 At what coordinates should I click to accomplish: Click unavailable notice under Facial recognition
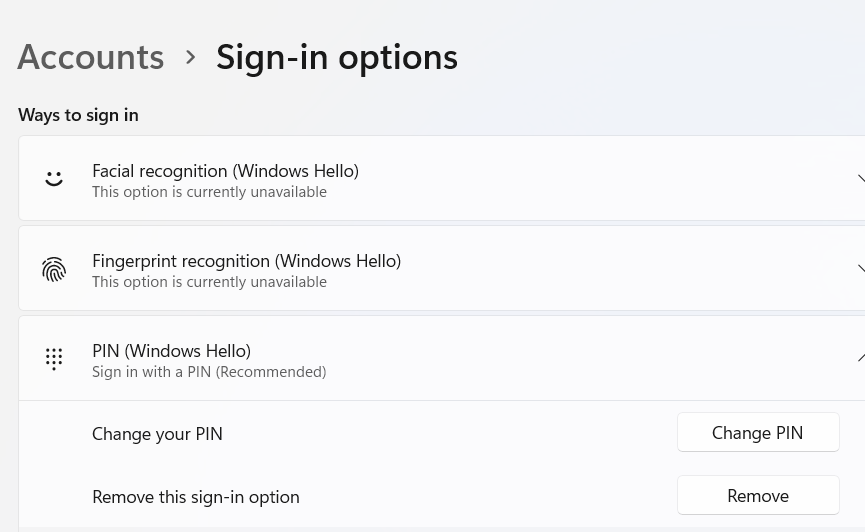[209, 192]
